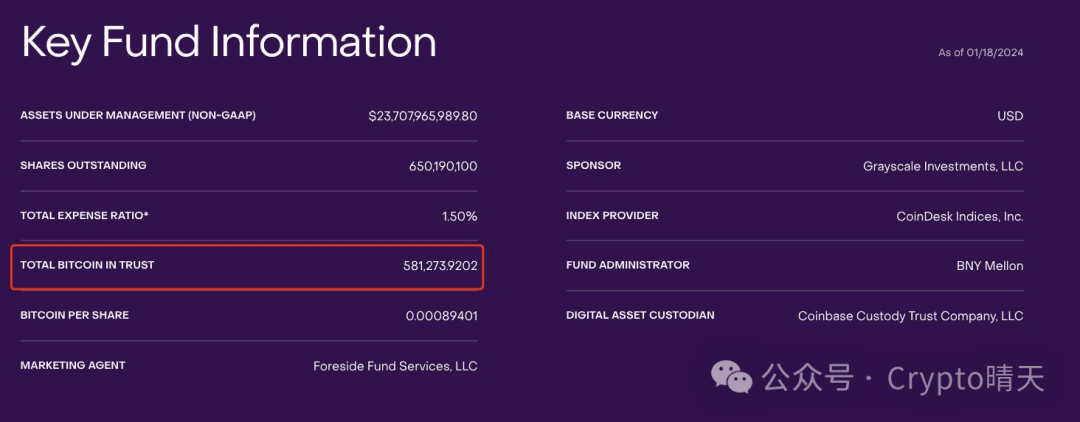Select the 0.00089401 per share value
The width and height of the screenshot is (1080, 422).
click(x=441, y=316)
